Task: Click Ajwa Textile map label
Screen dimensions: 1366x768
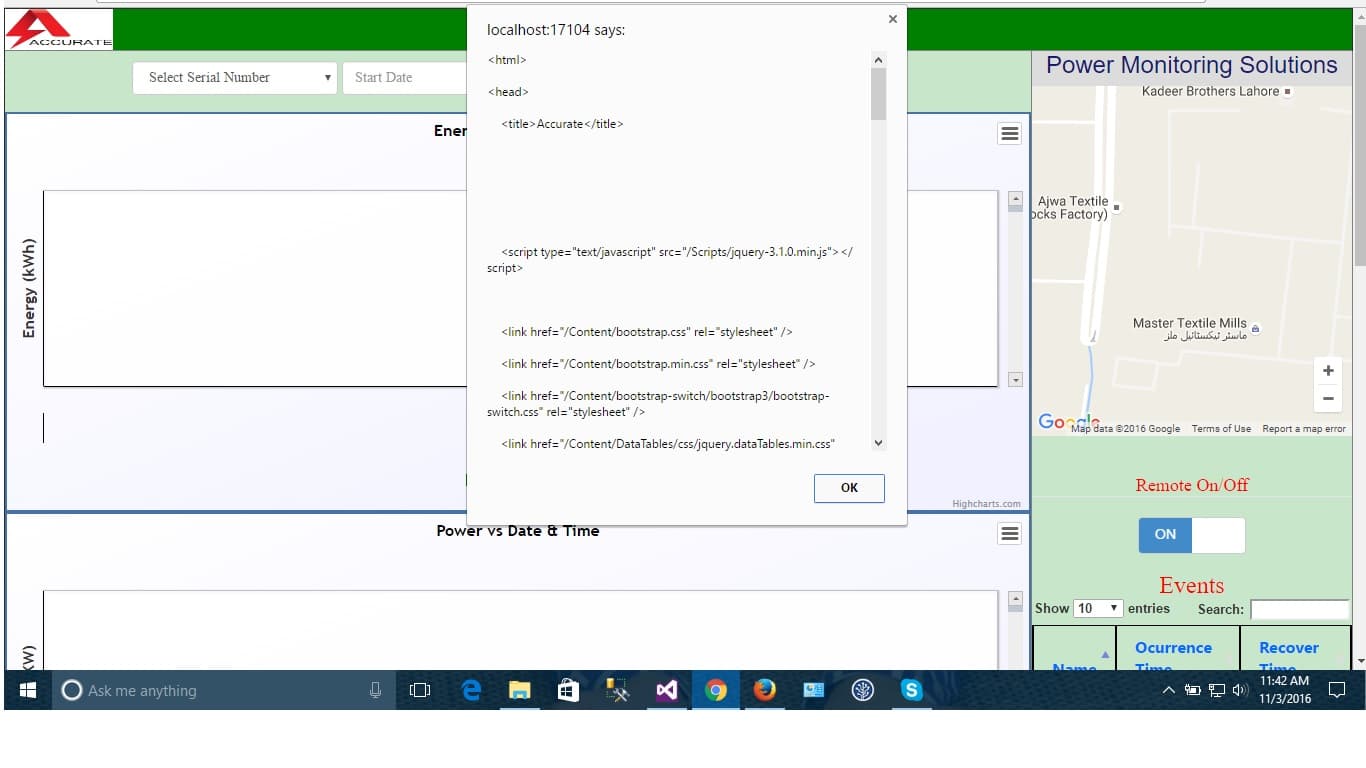Action: click(x=1072, y=207)
